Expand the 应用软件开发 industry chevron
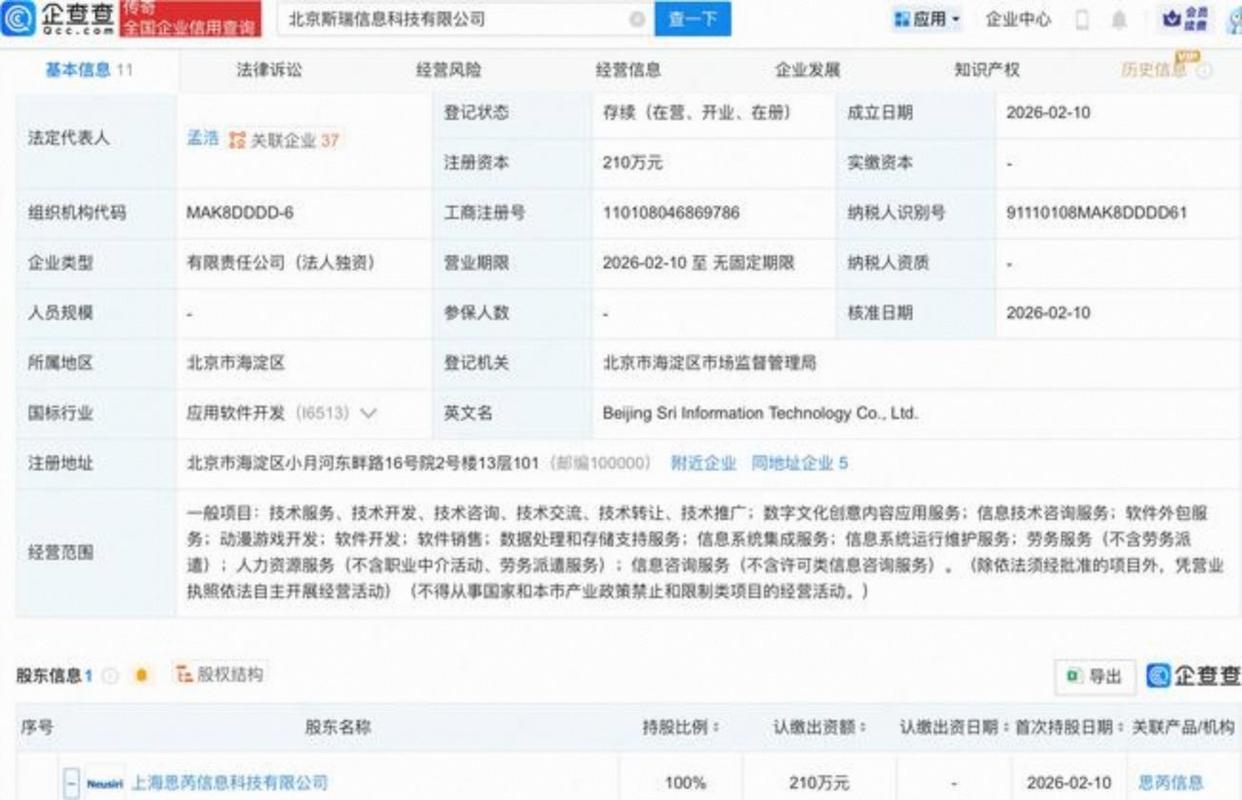Viewport: 1242px width, 800px height. (368, 413)
